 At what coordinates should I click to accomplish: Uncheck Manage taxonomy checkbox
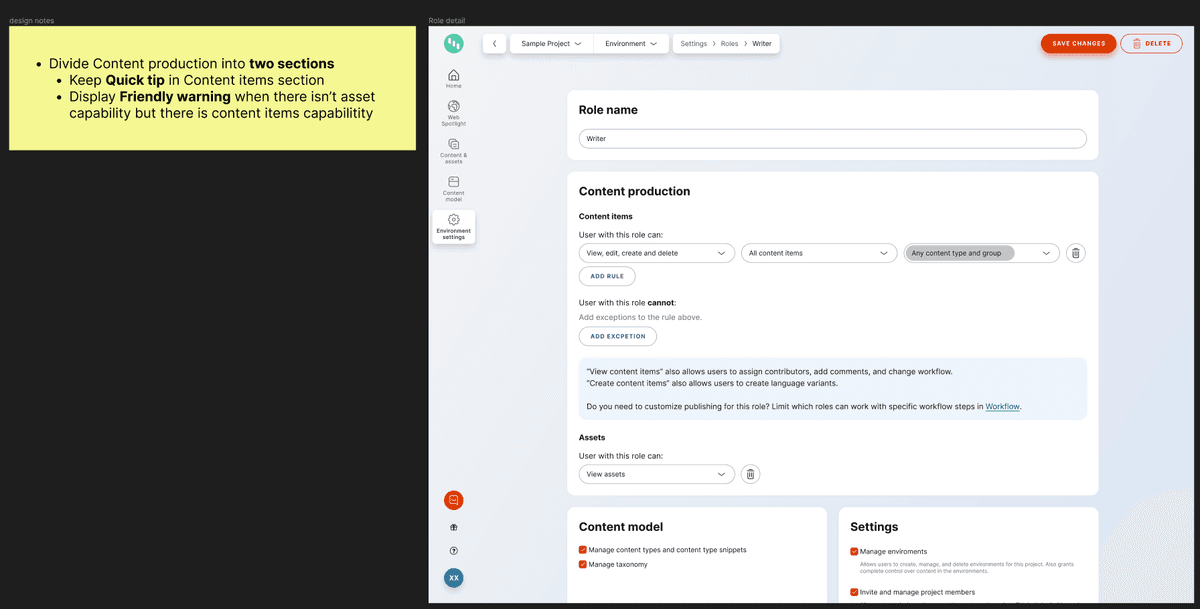coord(583,564)
